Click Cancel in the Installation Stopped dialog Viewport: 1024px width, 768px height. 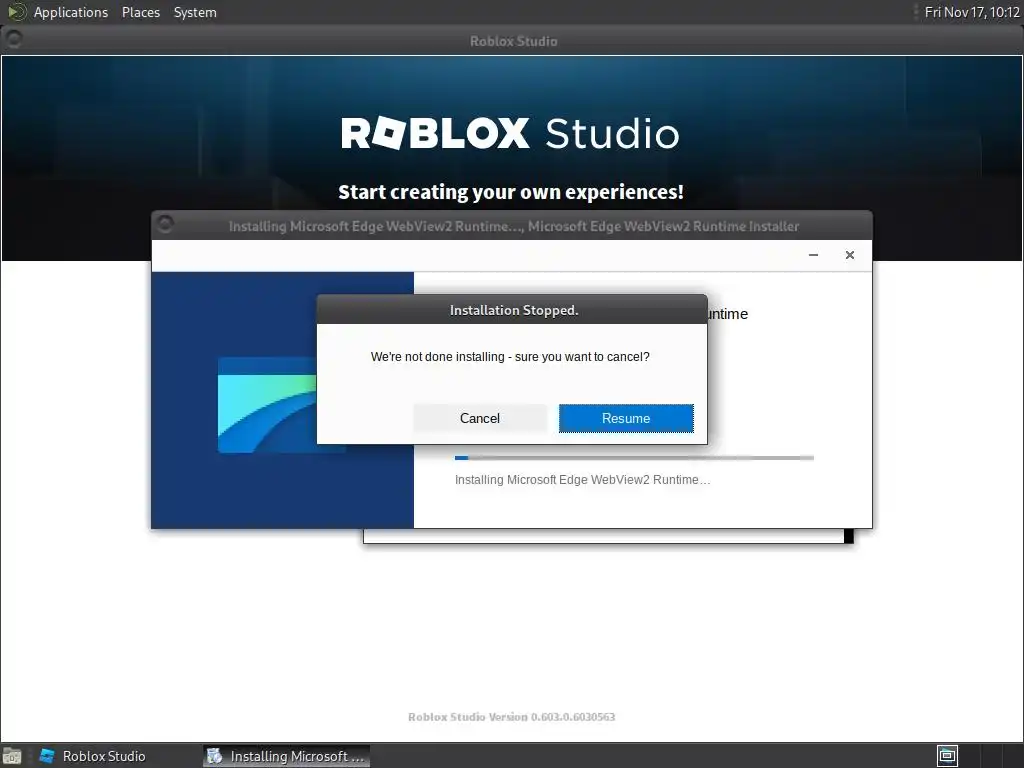480,418
